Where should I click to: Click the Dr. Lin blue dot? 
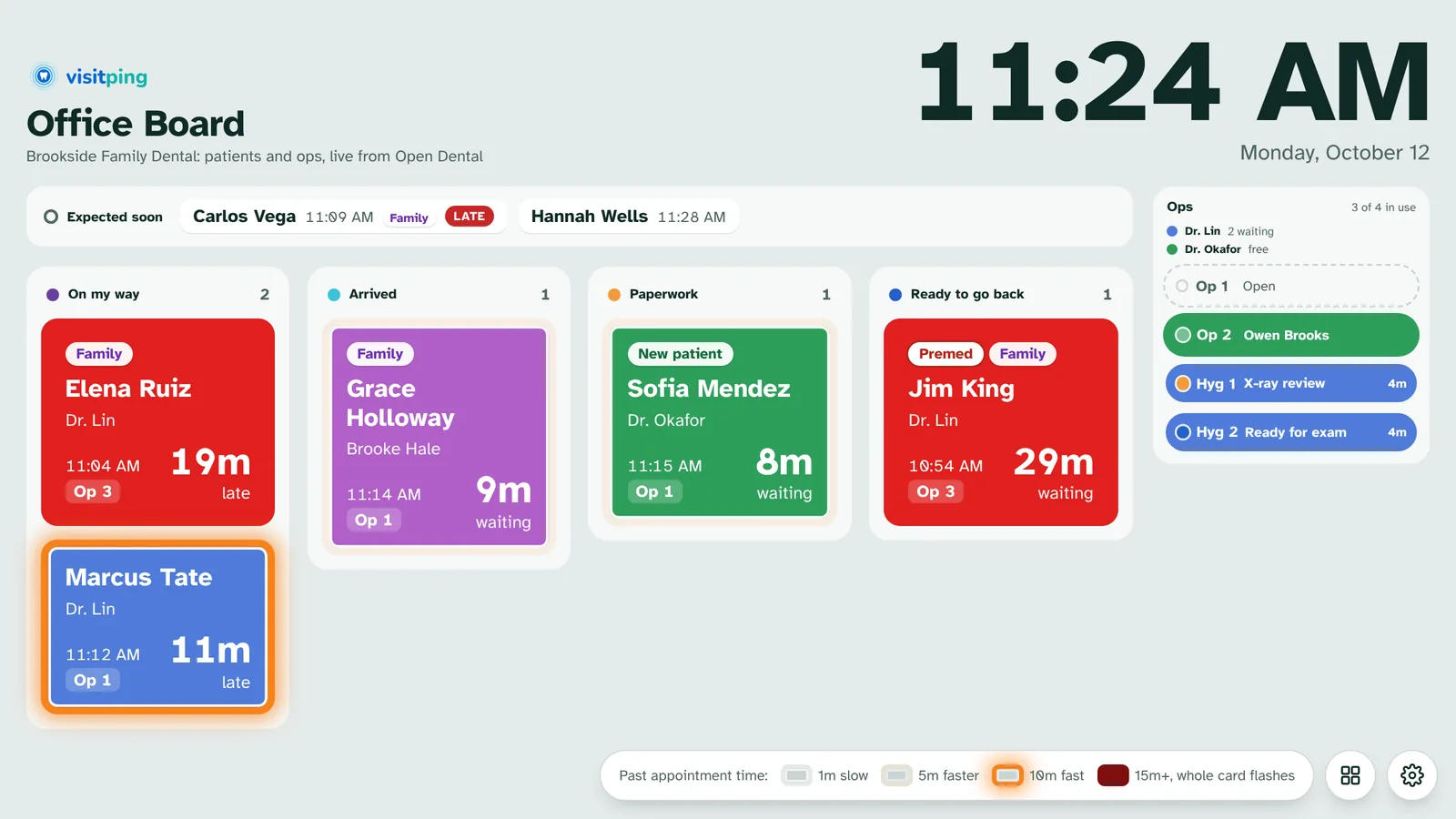(x=1172, y=231)
